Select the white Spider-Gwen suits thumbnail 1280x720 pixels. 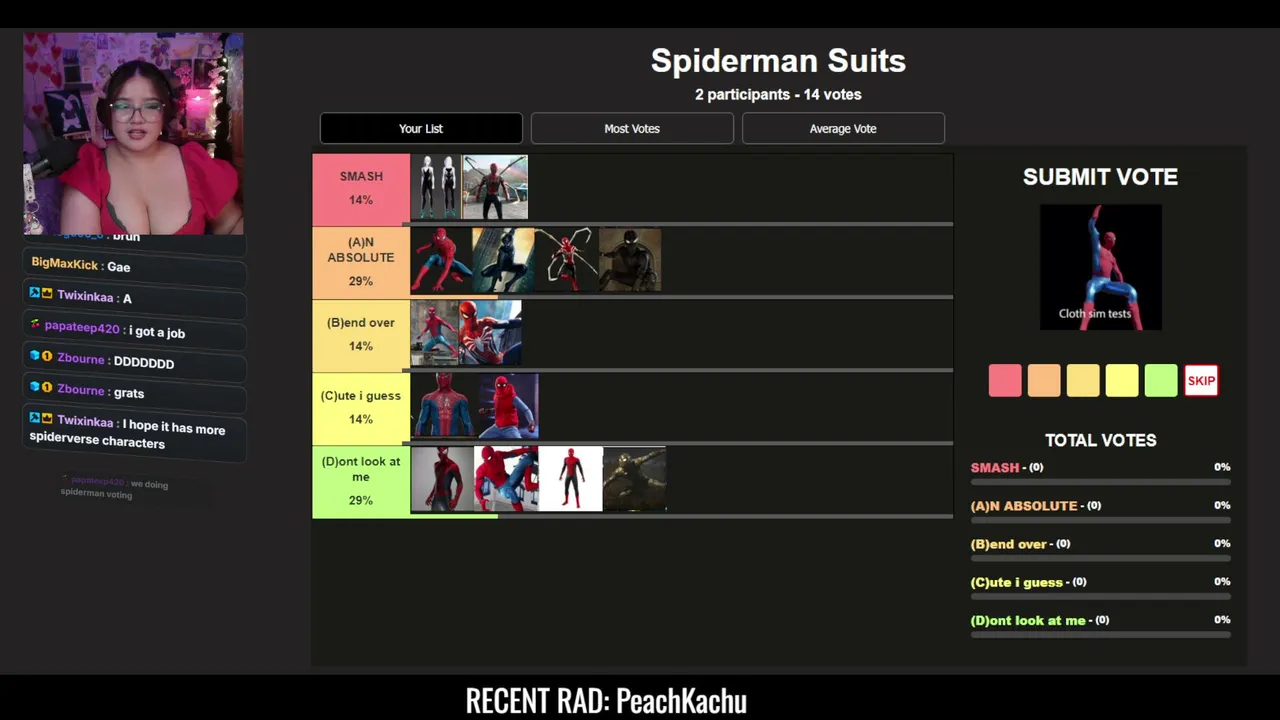pos(436,187)
